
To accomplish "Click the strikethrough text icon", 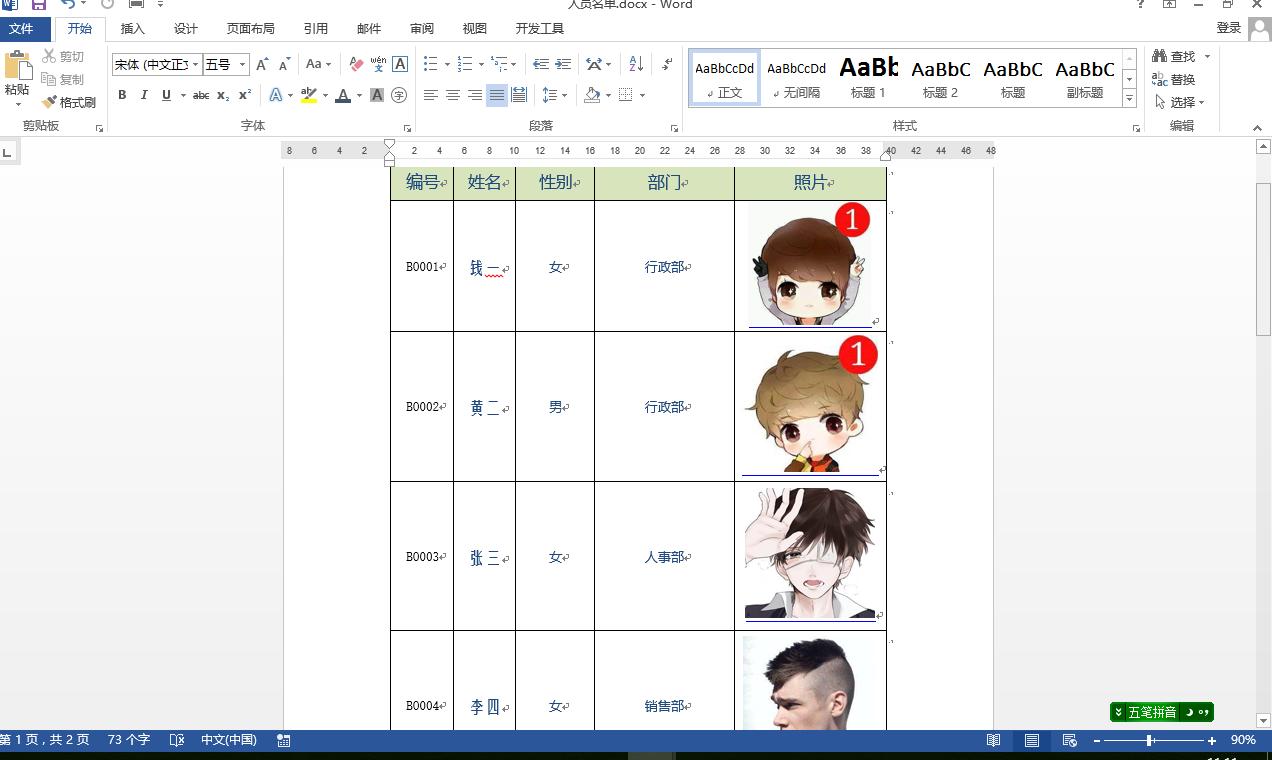I will [201, 95].
